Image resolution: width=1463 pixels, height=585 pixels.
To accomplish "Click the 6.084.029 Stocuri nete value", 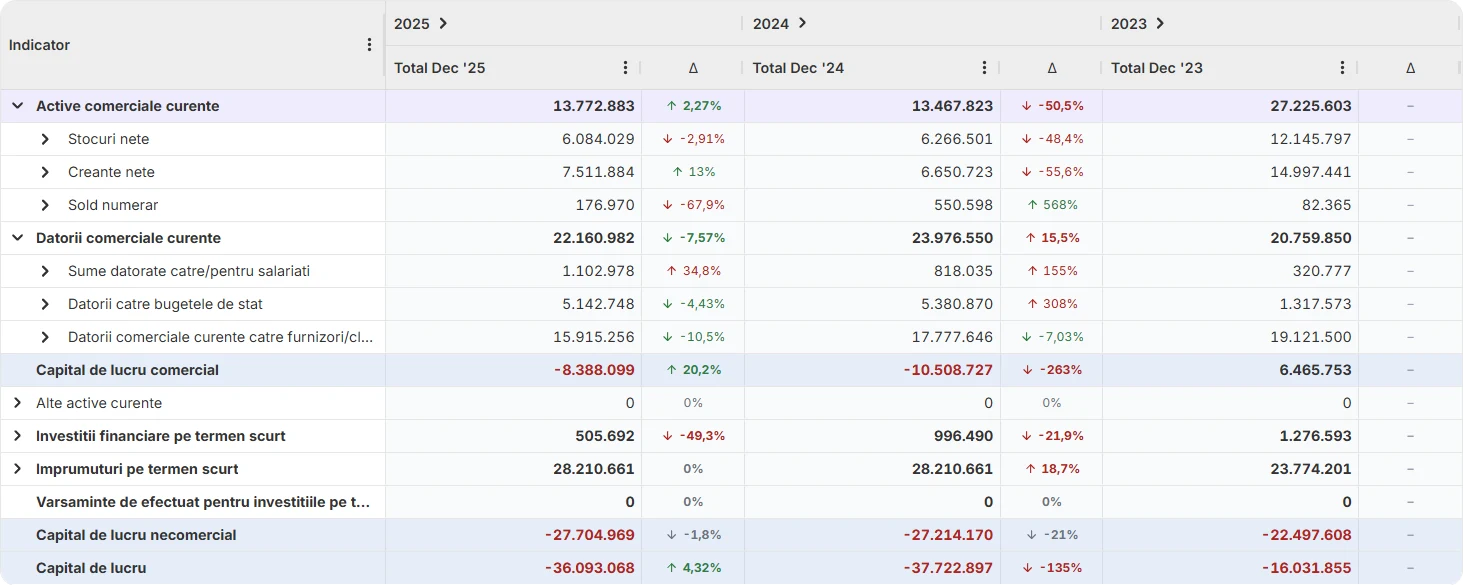I will click(x=598, y=139).
